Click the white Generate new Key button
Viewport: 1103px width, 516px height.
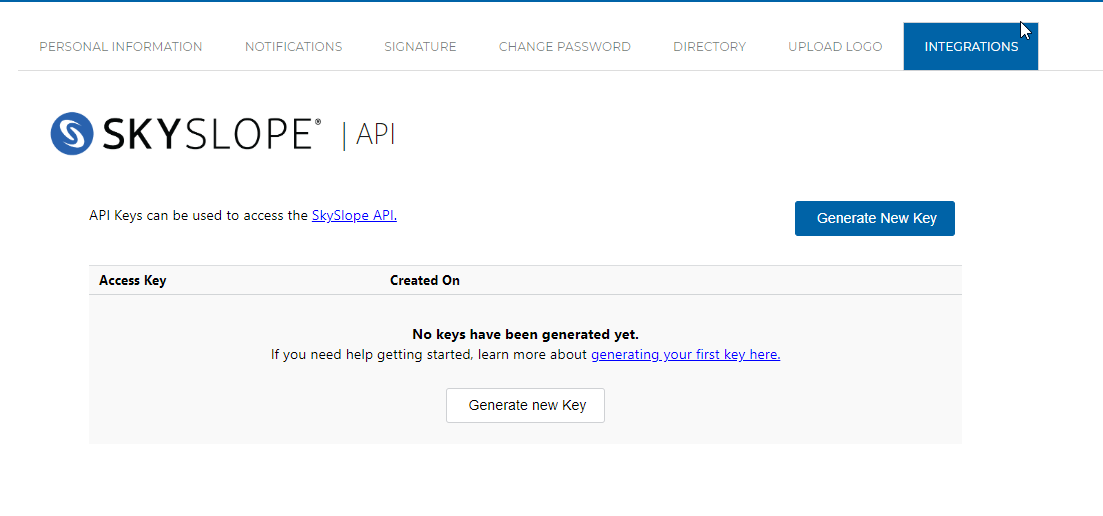click(x=525, y=405)
